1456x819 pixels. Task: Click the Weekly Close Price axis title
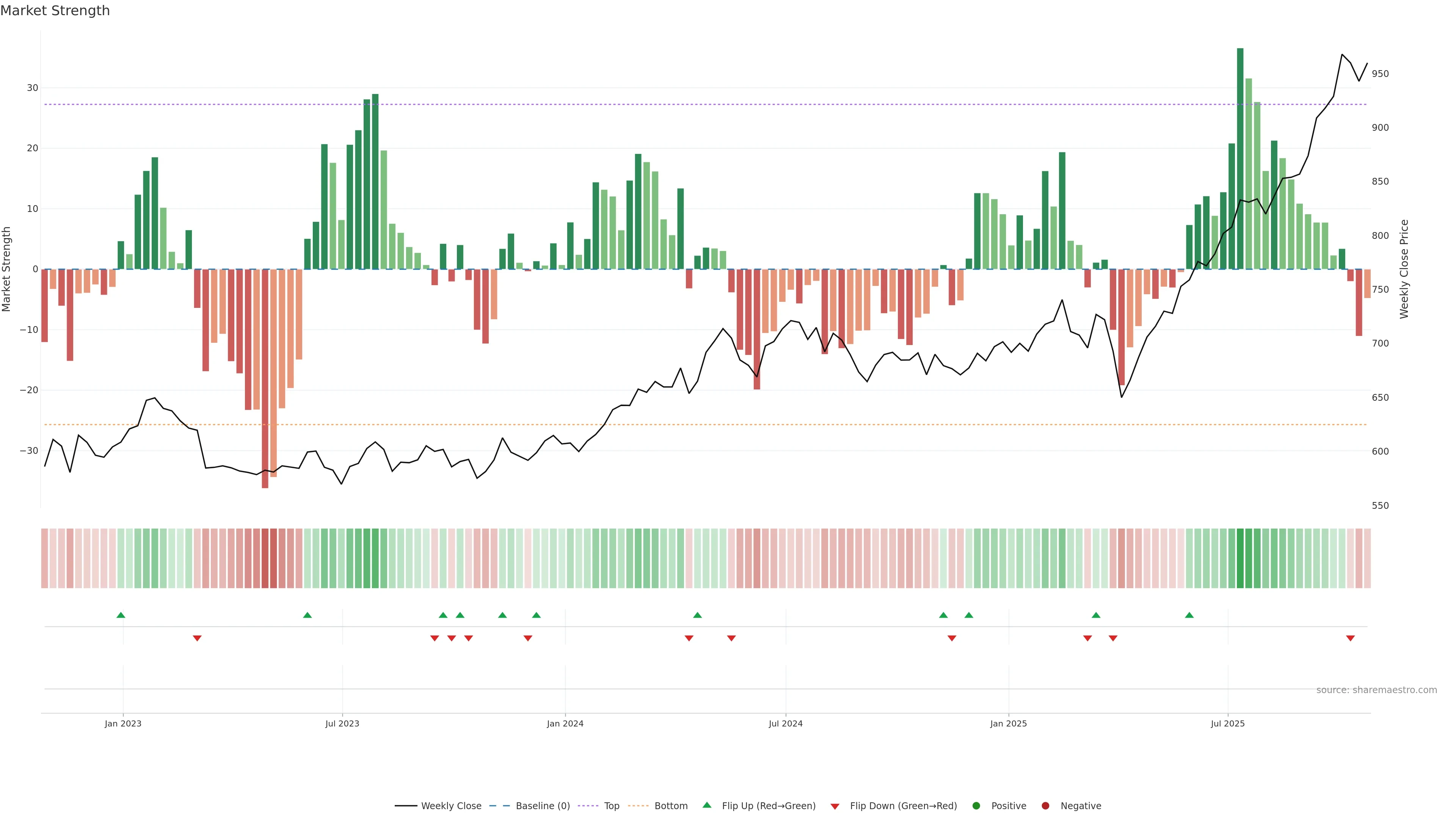coord(1404,269)
